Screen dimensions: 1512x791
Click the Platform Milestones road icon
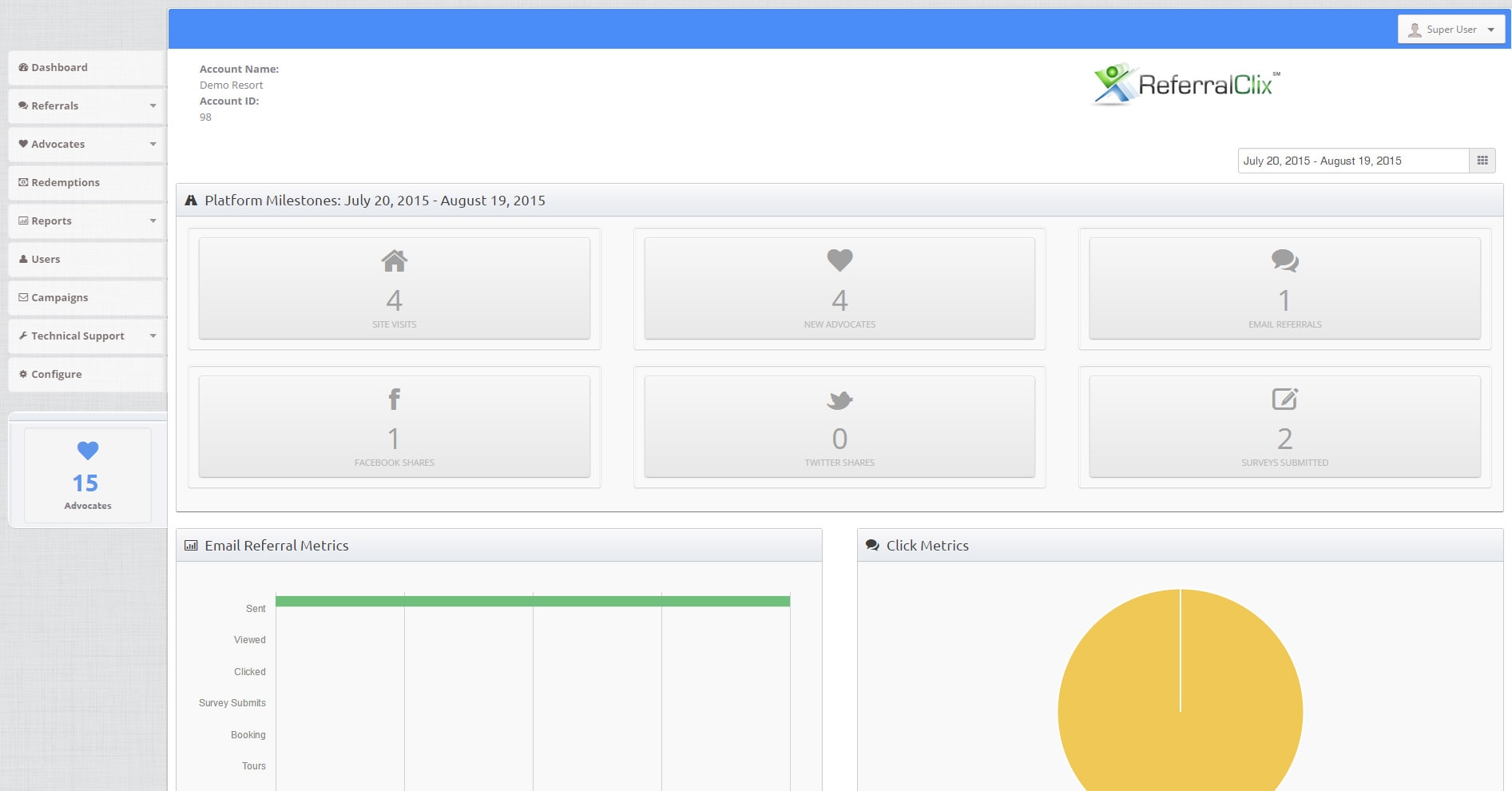point(191,201)
